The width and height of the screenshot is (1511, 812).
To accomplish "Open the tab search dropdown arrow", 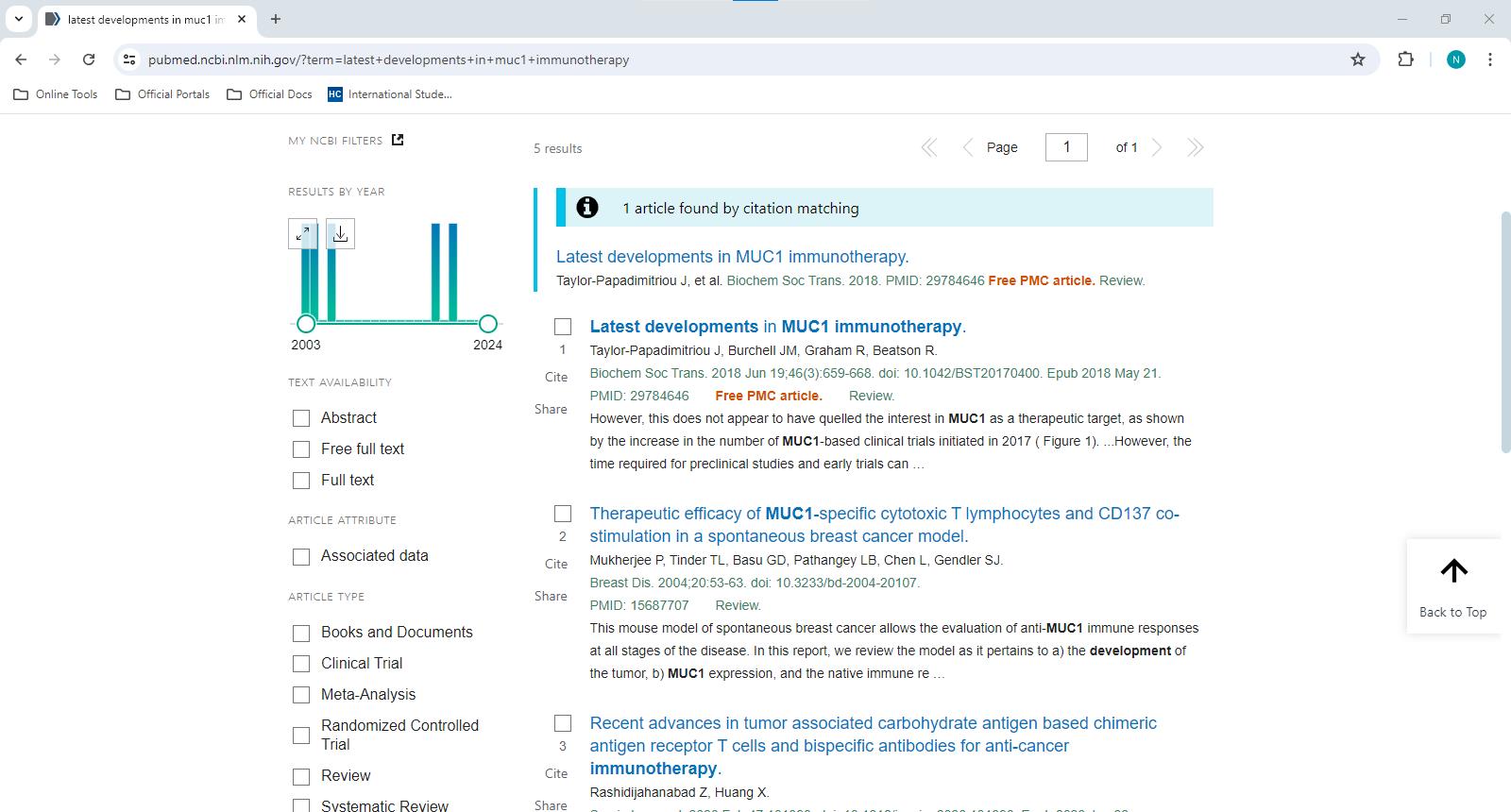I will click(x=18, y=19).
